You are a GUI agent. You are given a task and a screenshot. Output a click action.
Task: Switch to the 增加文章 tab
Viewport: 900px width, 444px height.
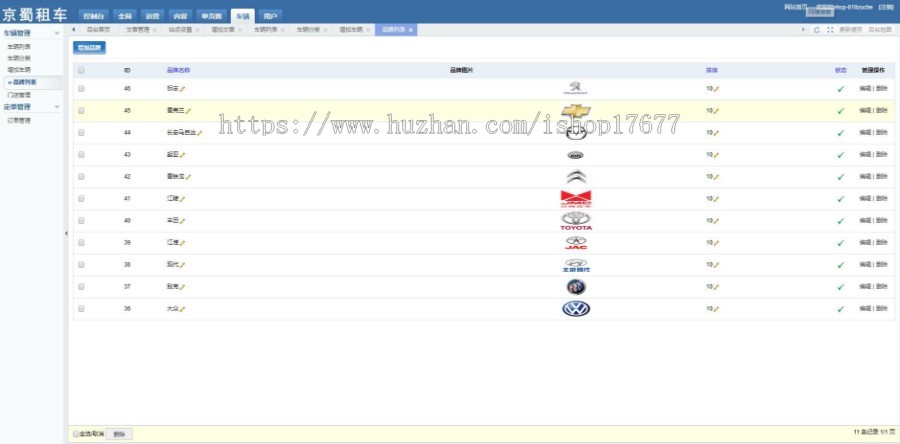click(x=223, y=30)
